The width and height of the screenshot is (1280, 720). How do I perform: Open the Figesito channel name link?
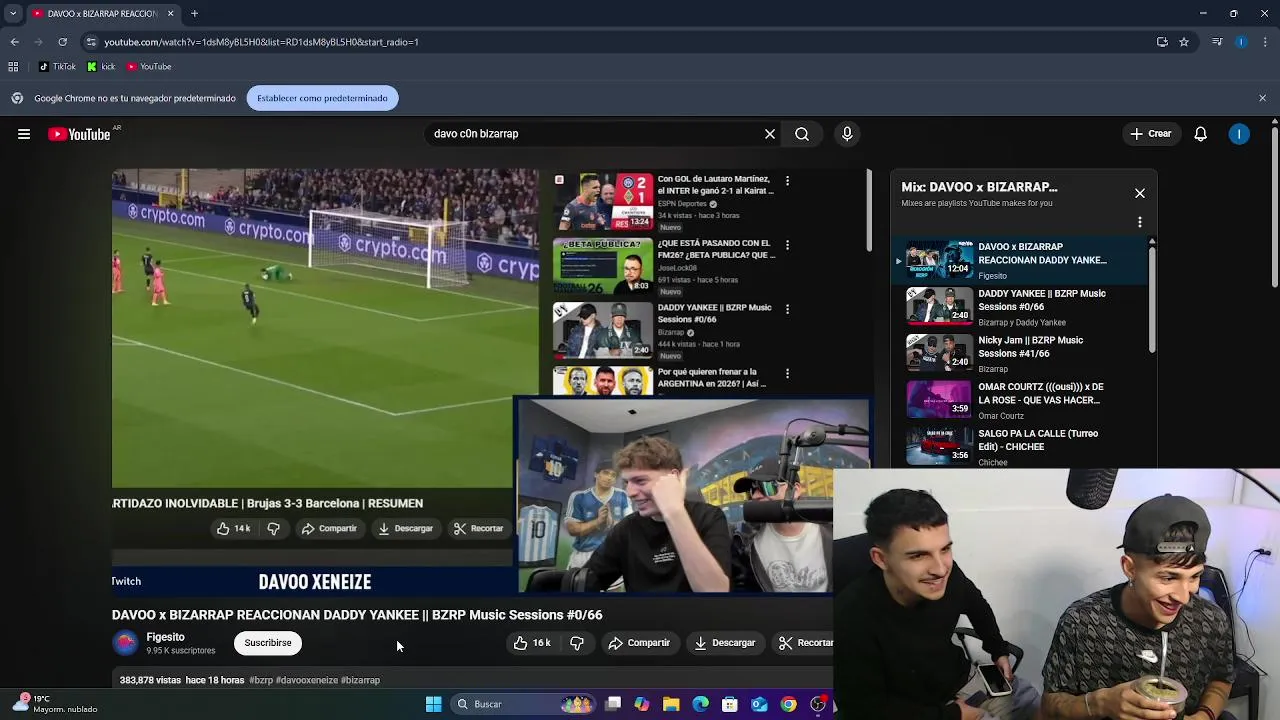pyautogui.click(x=165, y=637)
